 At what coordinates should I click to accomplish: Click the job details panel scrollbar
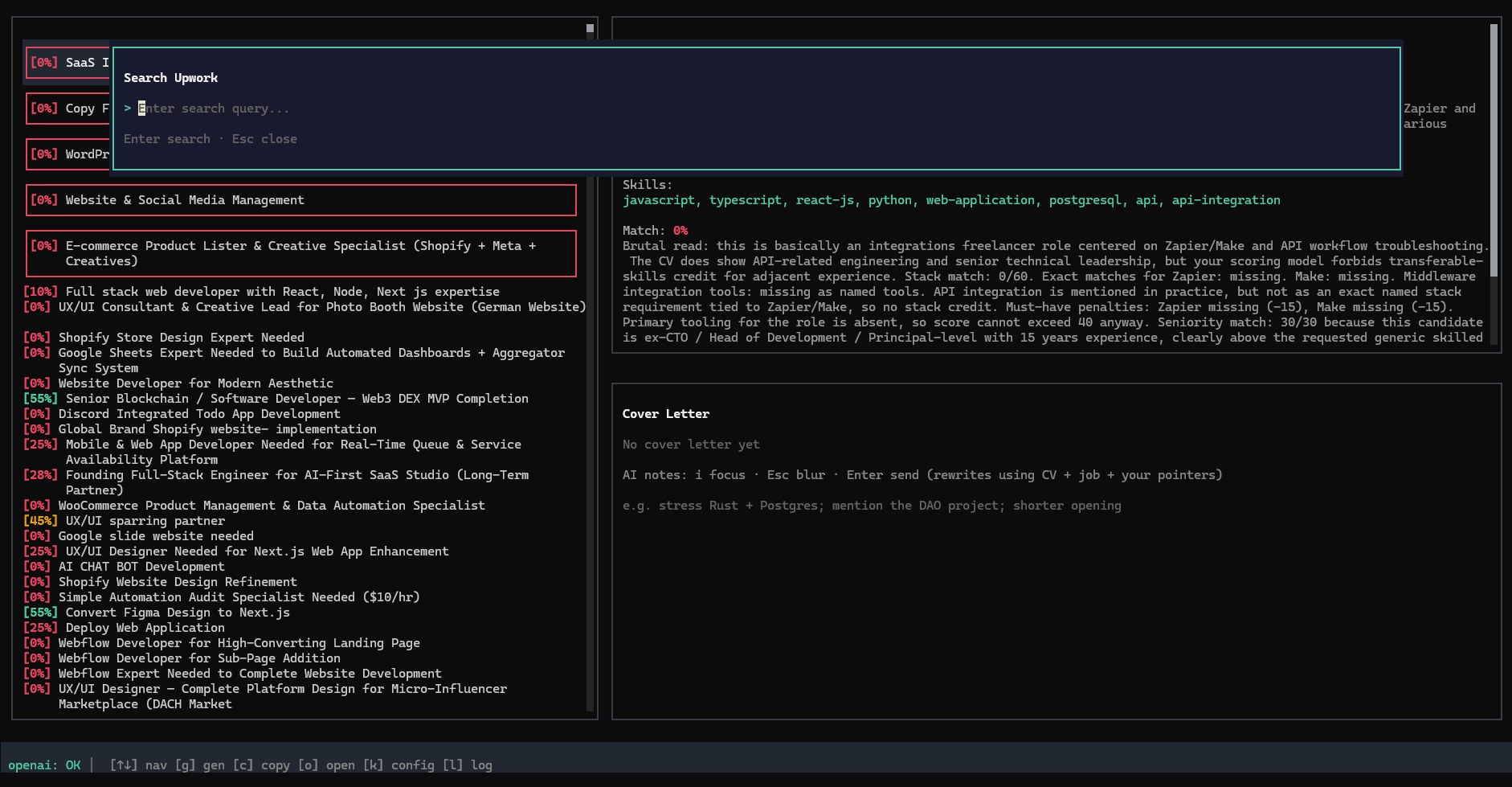pos(1494,149)
